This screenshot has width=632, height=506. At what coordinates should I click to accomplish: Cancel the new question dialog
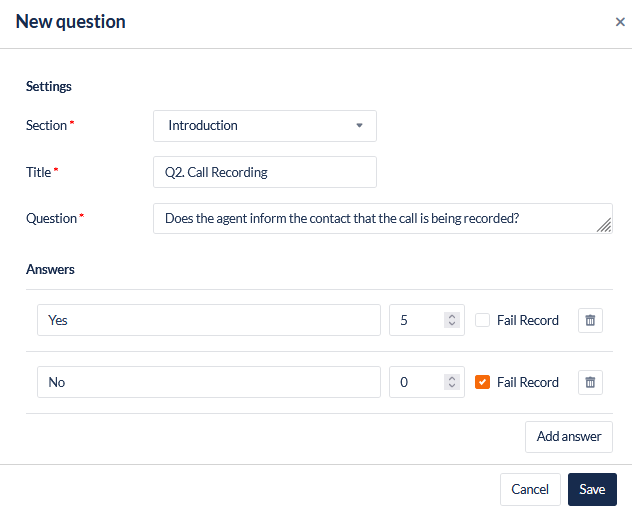tap(530, 489)
